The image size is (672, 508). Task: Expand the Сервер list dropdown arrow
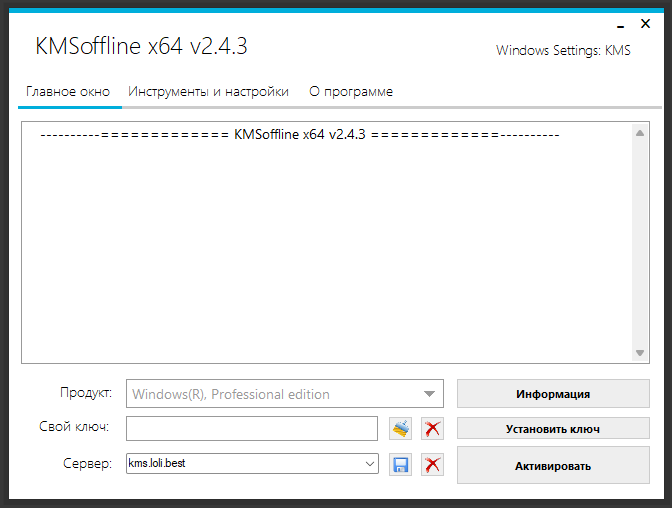(370, 464)
